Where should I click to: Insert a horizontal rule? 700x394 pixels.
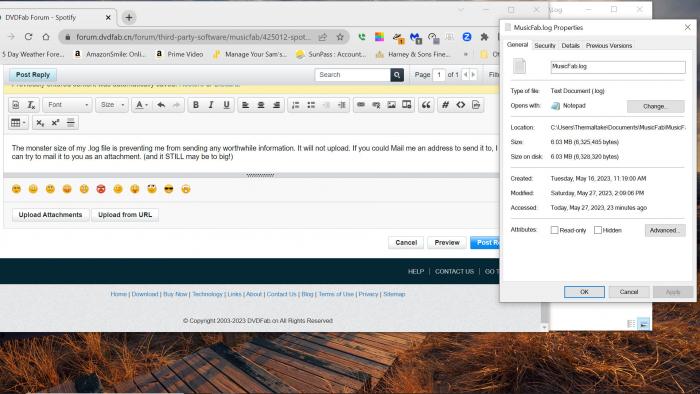click(x=71, y=123)
